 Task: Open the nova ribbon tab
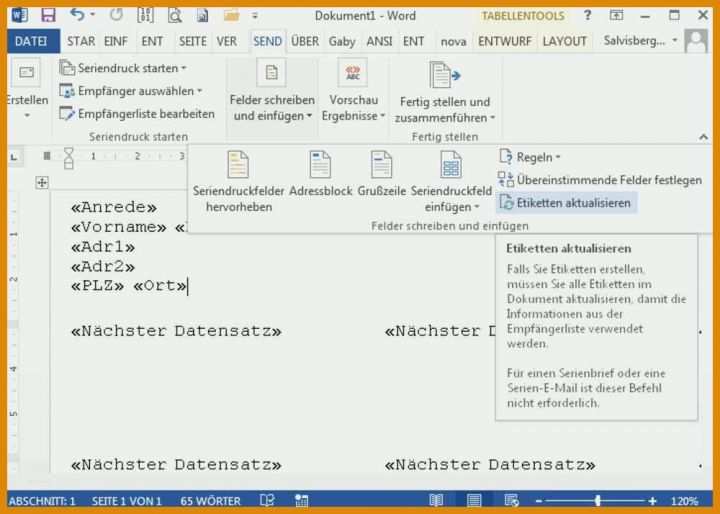click(454, 42)
